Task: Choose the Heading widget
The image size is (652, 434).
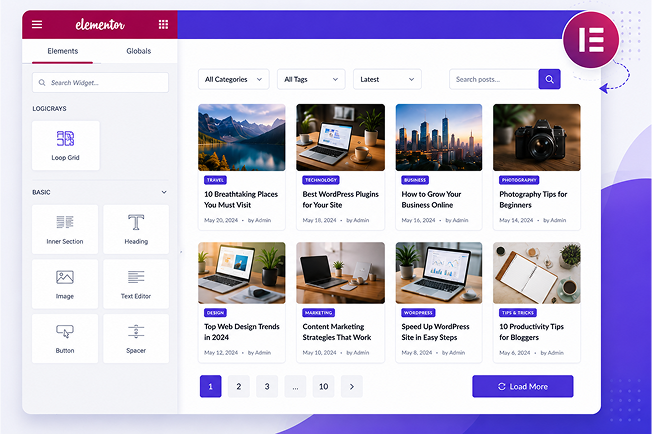Action: (x=136, y=229)
